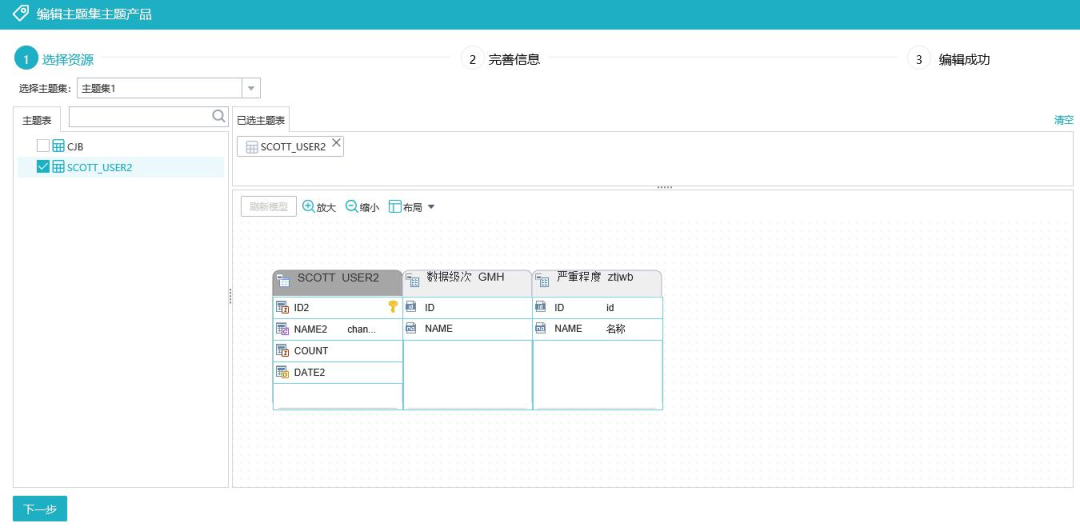
Task: Click the zoom in (放大) magnifier icon
Action: [x=308, y=206]
